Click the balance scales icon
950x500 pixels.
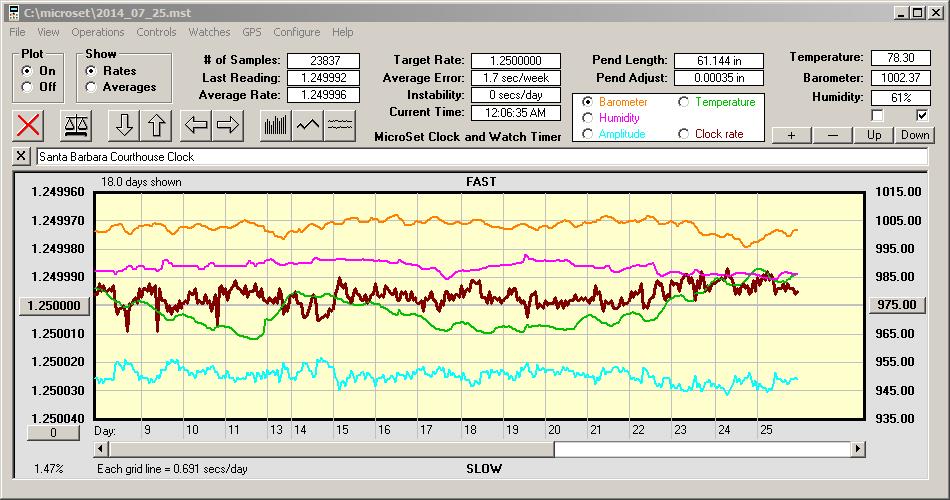click(76, 125)
